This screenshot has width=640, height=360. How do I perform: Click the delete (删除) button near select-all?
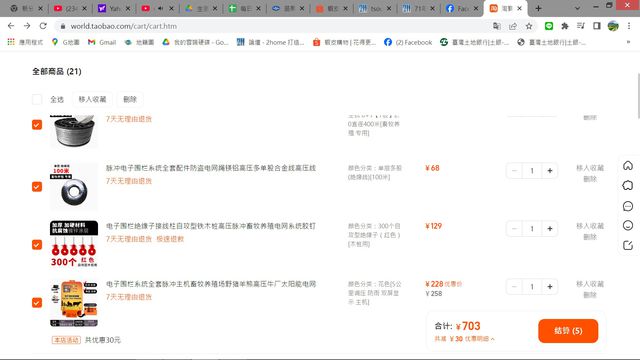pos(130,99)
